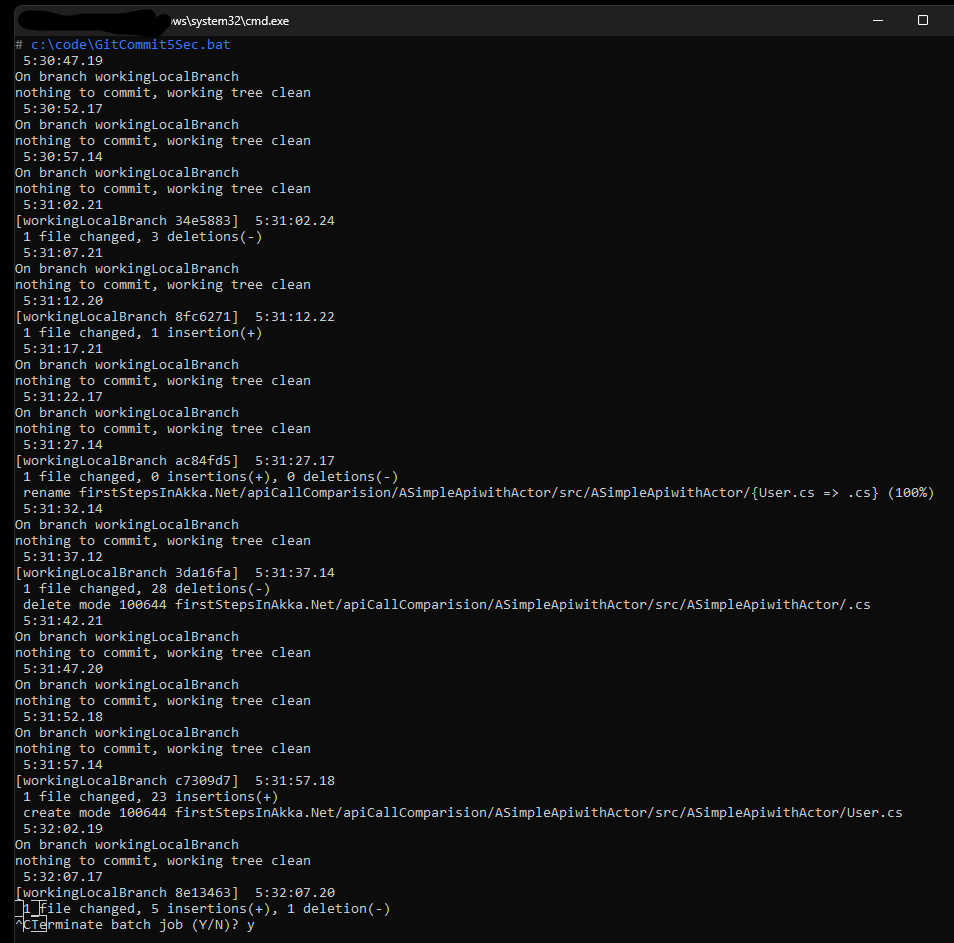Click the timestamp 5:31:02.21

click(x=63, y=205)
